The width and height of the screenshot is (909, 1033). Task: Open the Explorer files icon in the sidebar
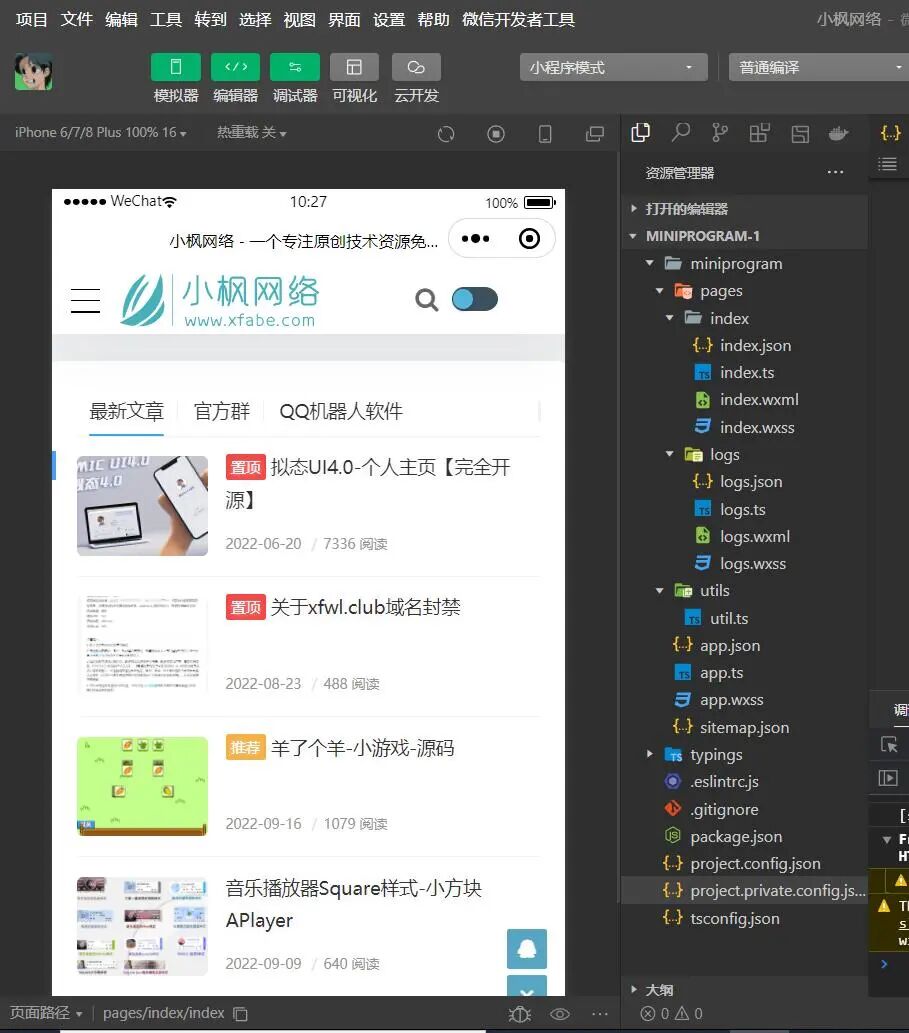[x=640, y=132]
